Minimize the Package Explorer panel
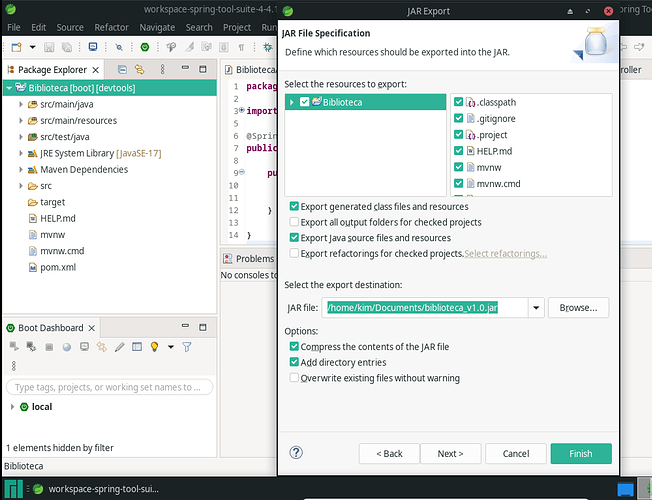Viewport: 652px width, 500px height. (x=185, y=67)
